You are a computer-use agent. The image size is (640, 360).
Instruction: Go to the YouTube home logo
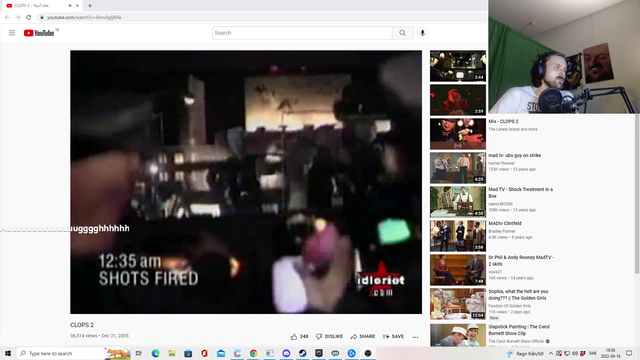pyautogui.click(x=39, y=33)
